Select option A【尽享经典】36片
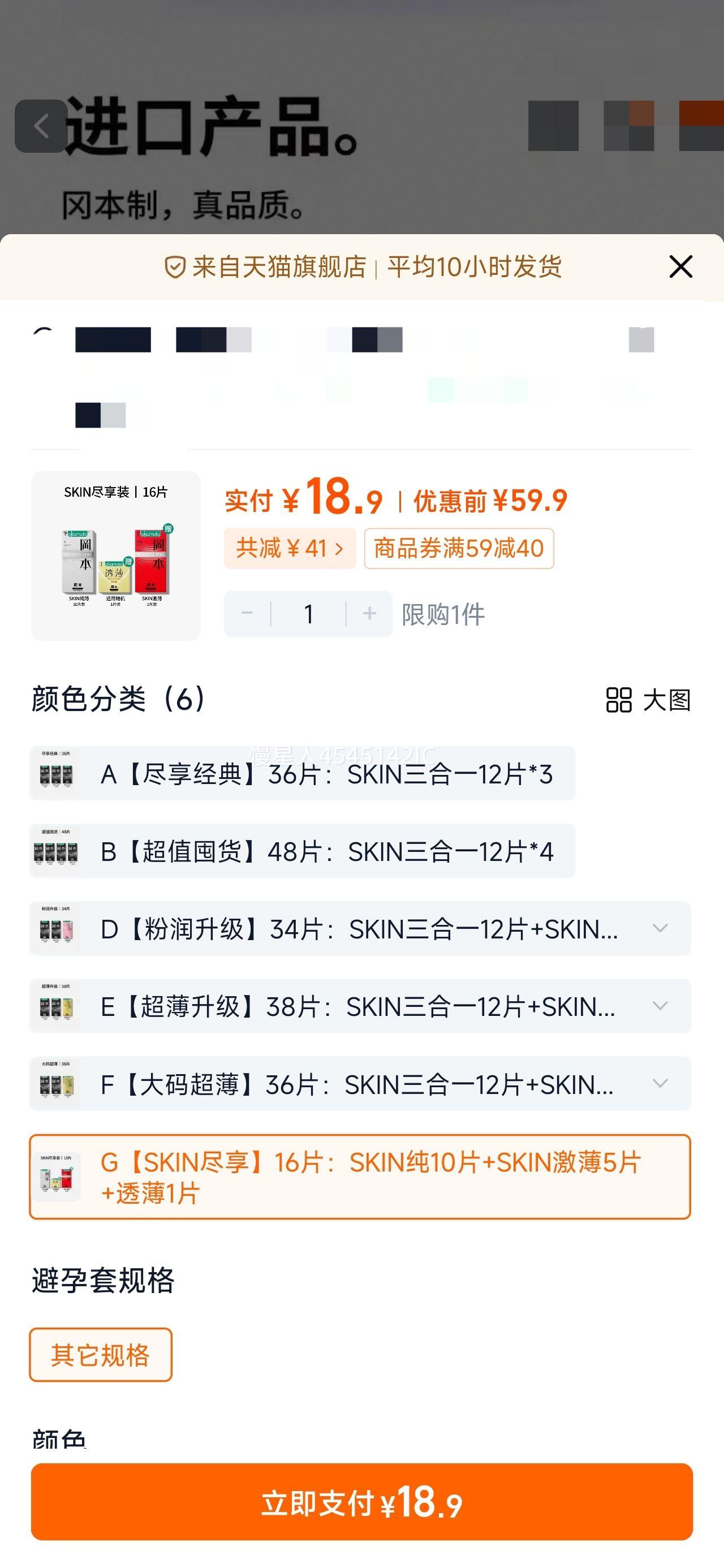 pos(326,774)
